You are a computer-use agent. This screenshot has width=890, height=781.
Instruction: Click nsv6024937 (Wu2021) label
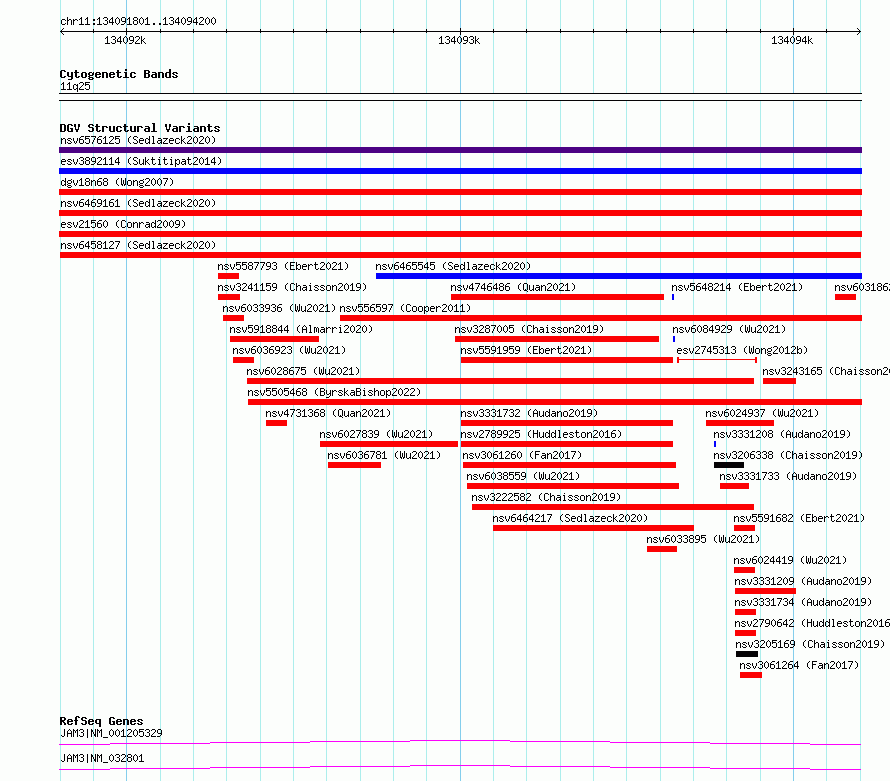point(762,413)
